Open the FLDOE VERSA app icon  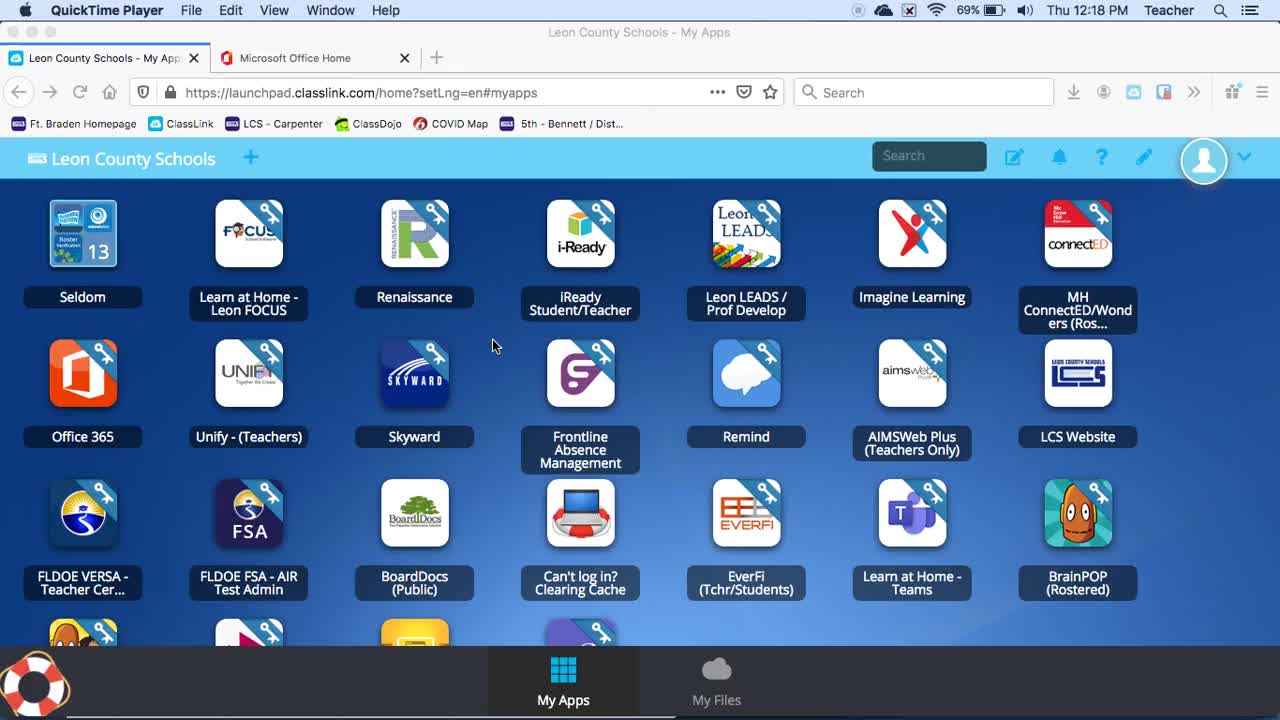[83, 514]
